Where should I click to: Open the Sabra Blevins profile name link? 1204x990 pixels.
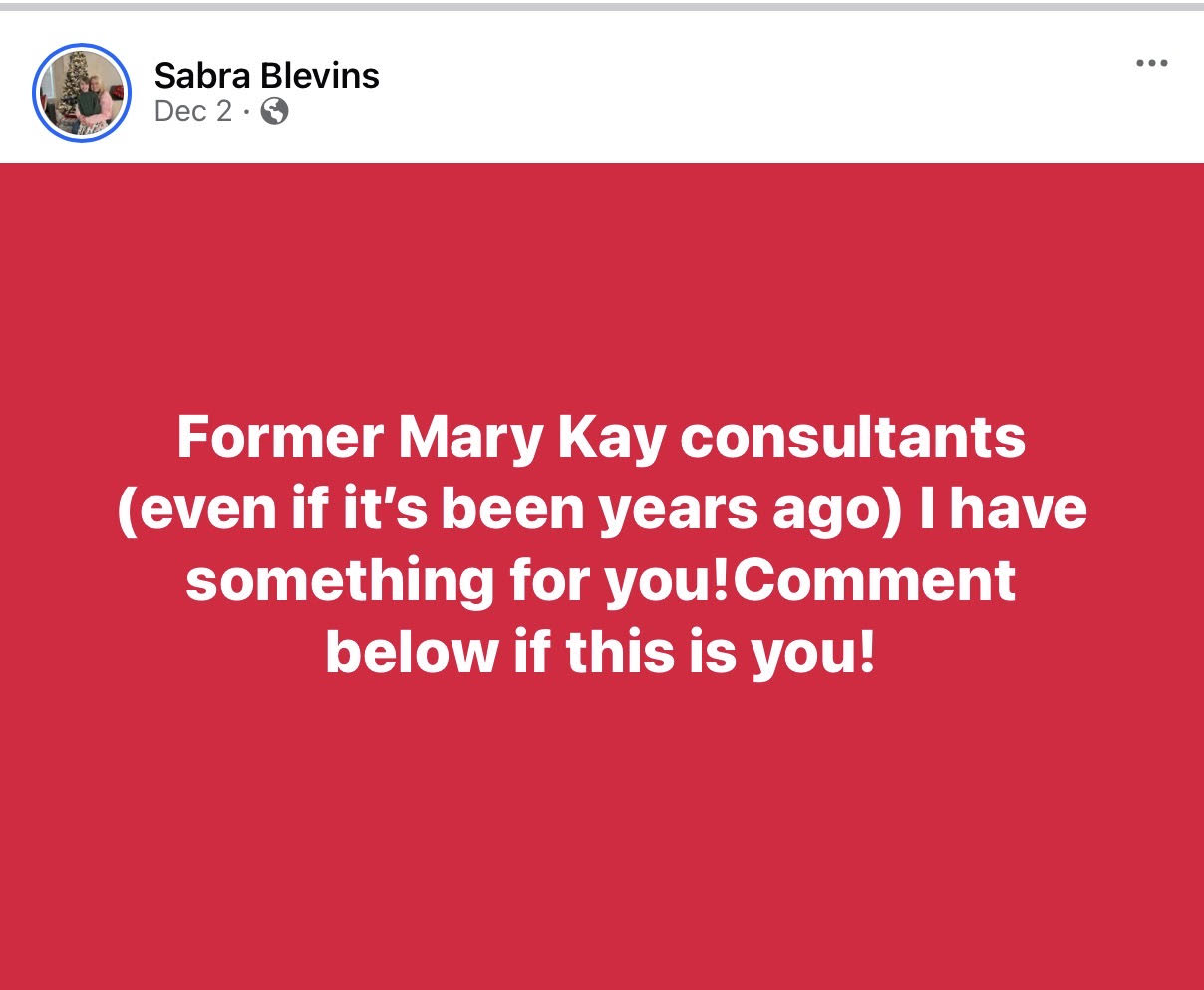[266, 75]
